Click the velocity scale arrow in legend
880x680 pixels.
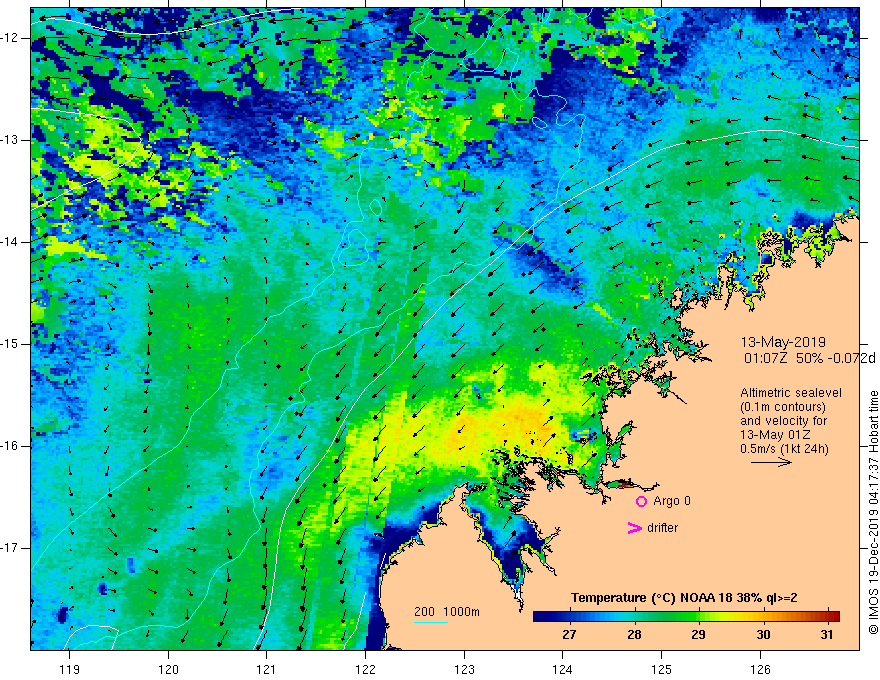point(771,462)
